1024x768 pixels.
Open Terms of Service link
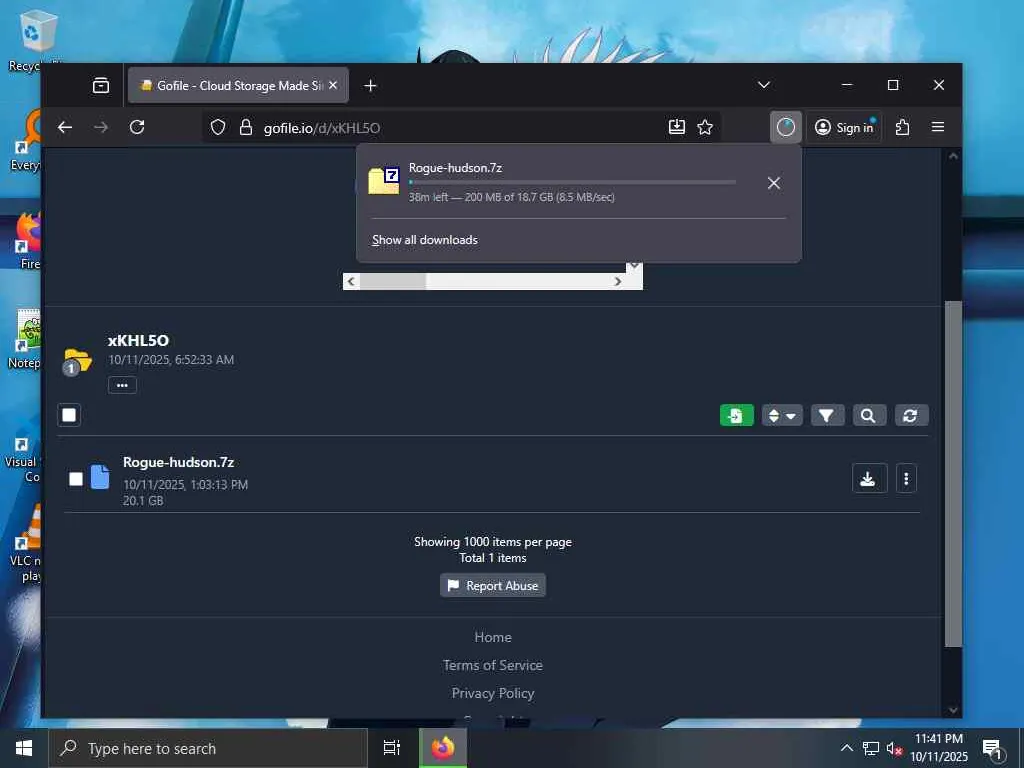point(493,665)
